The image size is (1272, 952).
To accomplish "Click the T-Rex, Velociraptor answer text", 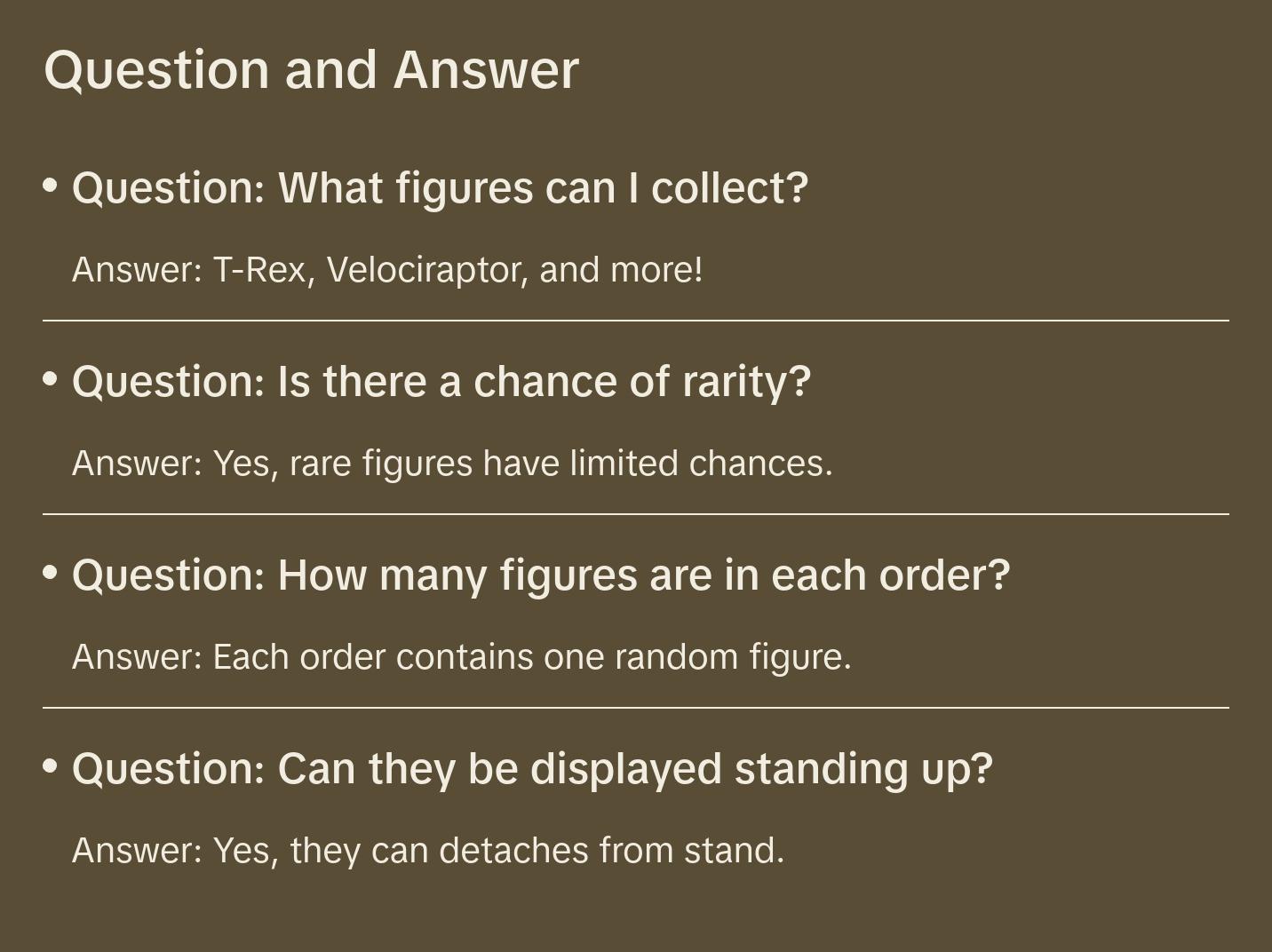I will pos(387,270).
